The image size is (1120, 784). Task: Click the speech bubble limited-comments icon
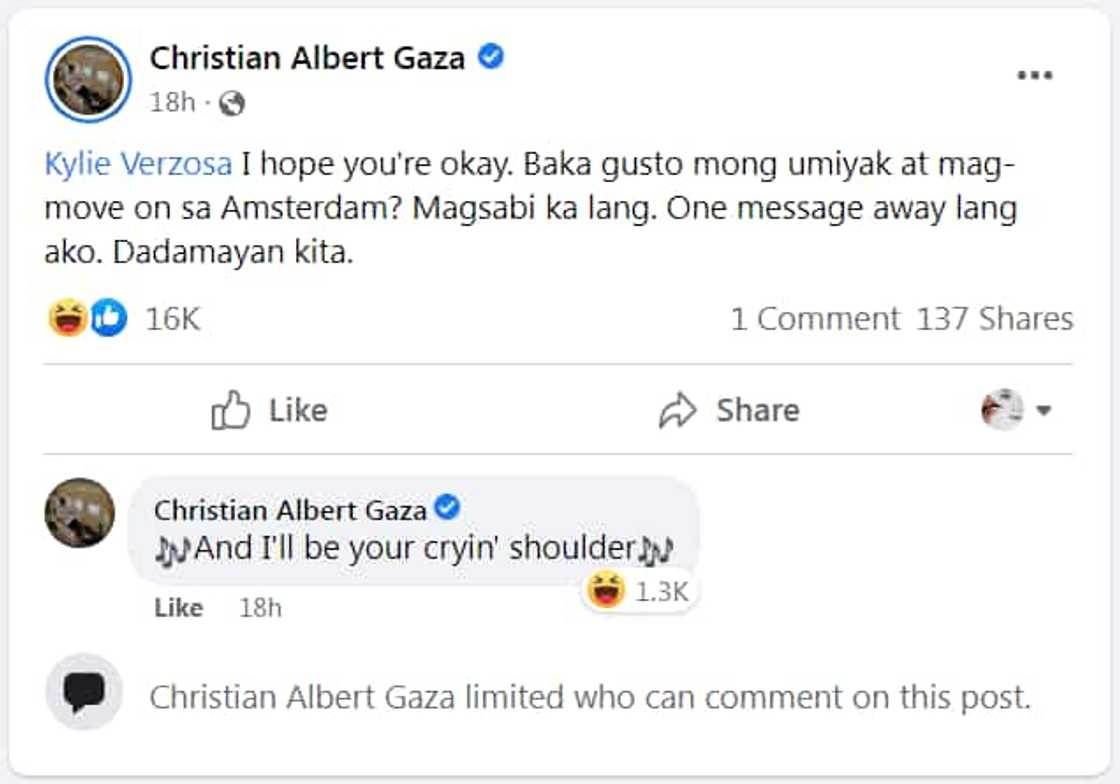click(84, 692)
